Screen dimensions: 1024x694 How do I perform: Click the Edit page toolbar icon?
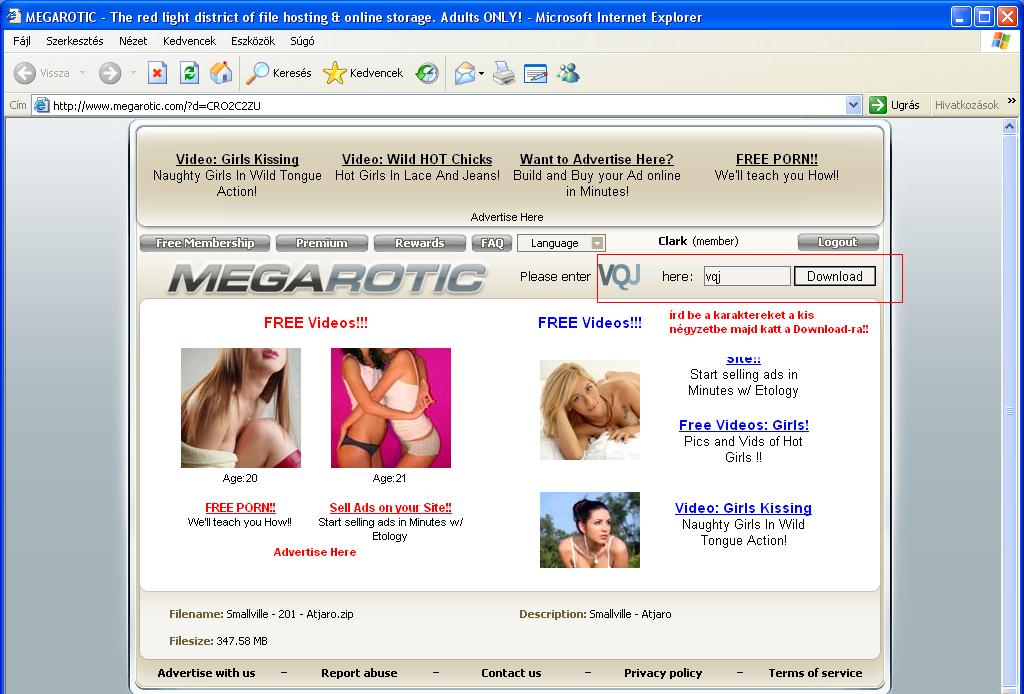pyautogui.click(x=536, y=73)
